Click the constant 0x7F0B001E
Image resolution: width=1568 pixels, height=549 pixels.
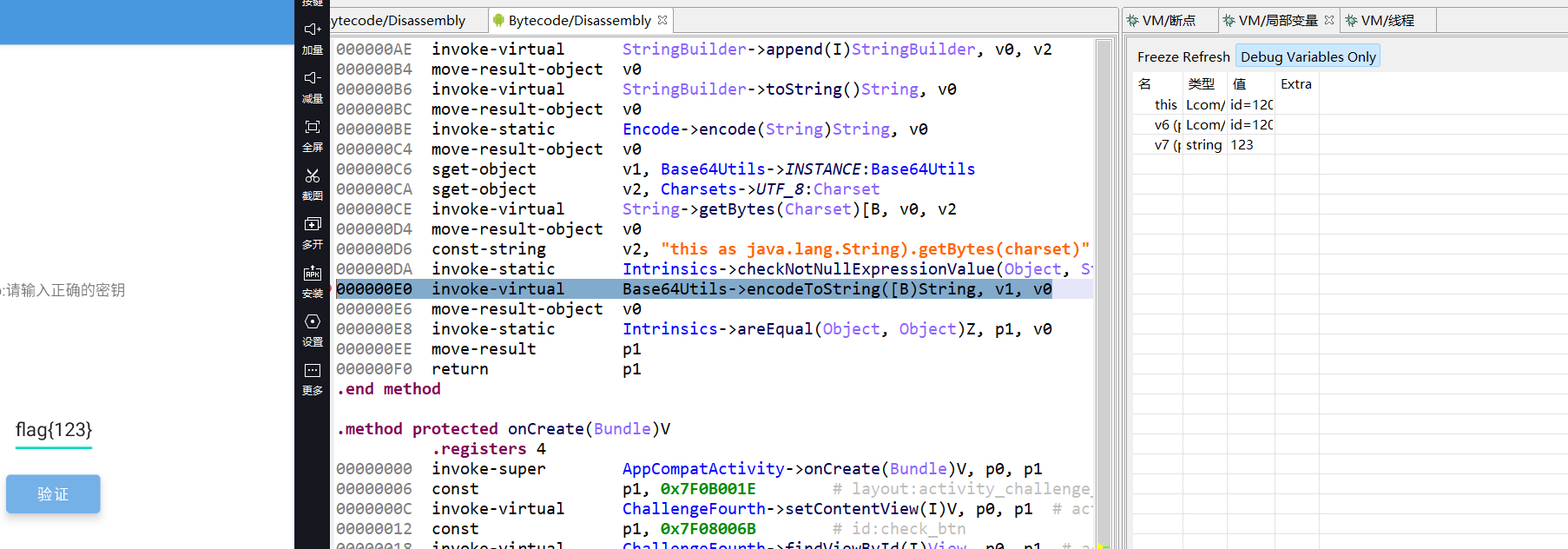708,489
